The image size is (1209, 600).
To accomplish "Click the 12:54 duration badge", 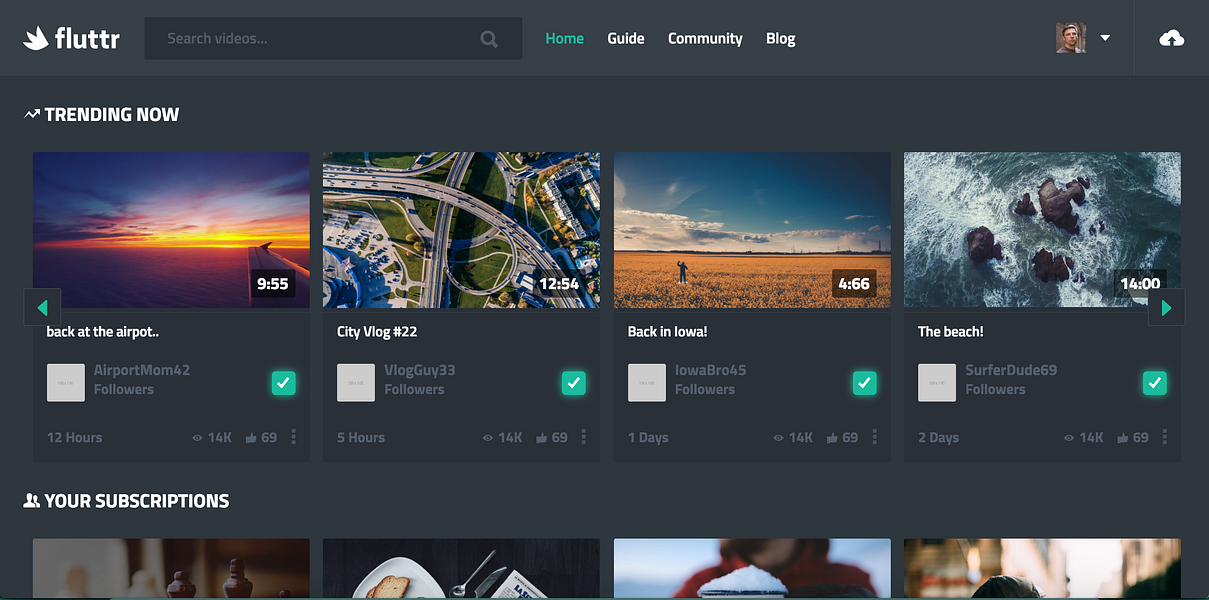I will pyautogui.click(x=559, y=284).
